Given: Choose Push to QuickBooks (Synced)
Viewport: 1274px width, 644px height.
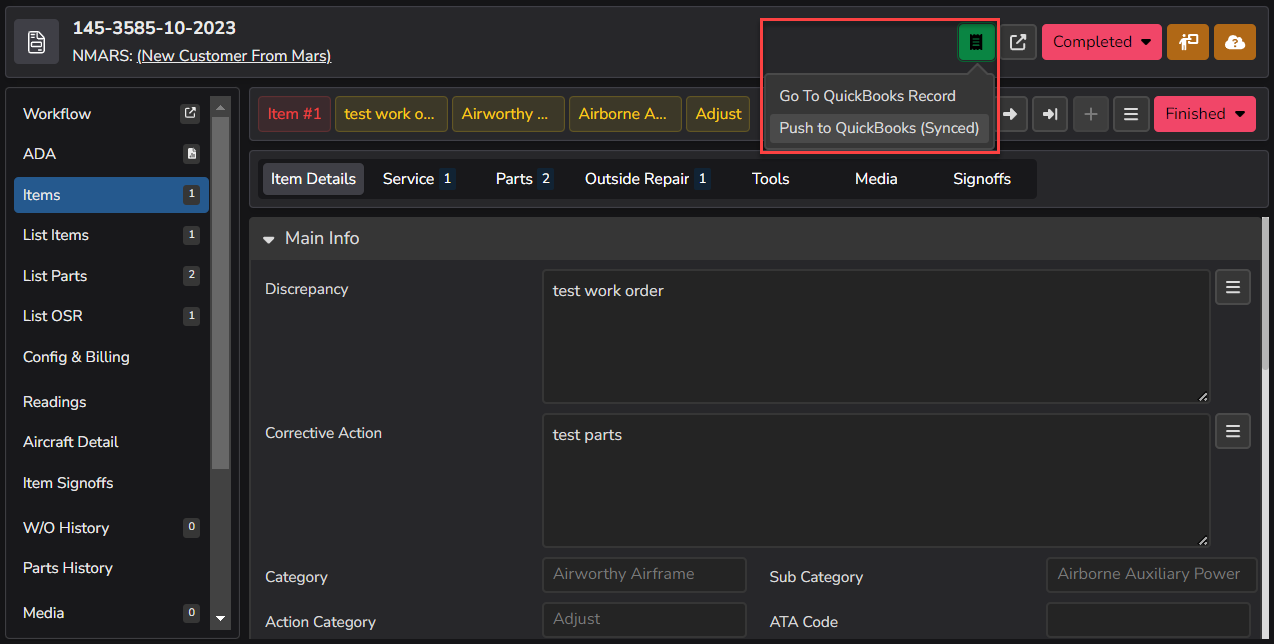Looking at the screenshot, I should (879, 128).
